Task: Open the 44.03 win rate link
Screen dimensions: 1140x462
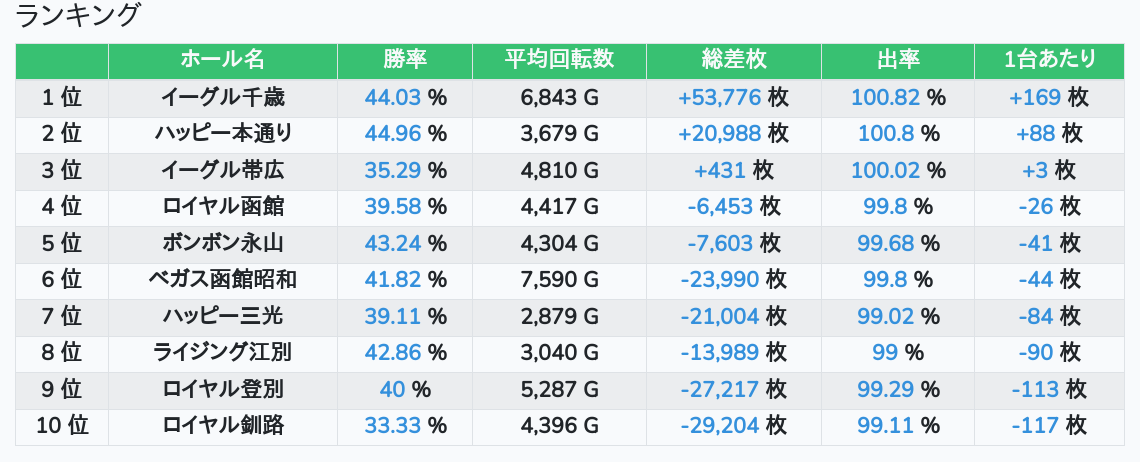Action: point(393,97)
